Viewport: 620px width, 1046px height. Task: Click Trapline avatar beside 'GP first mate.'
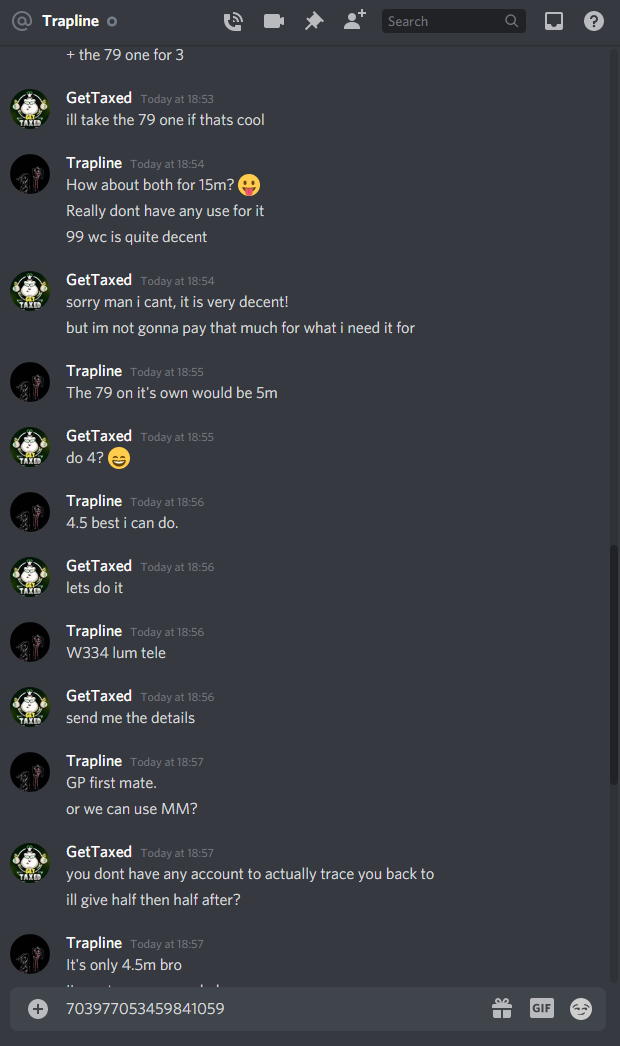[30, 772]
